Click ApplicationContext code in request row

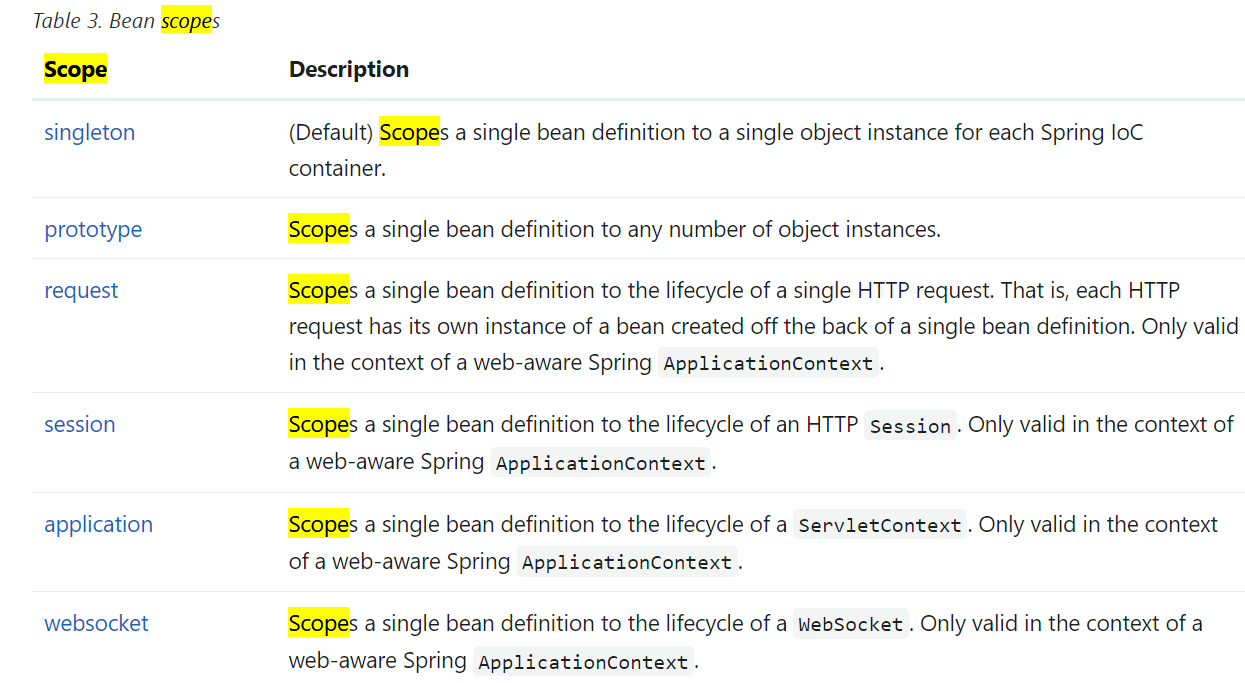768,364
